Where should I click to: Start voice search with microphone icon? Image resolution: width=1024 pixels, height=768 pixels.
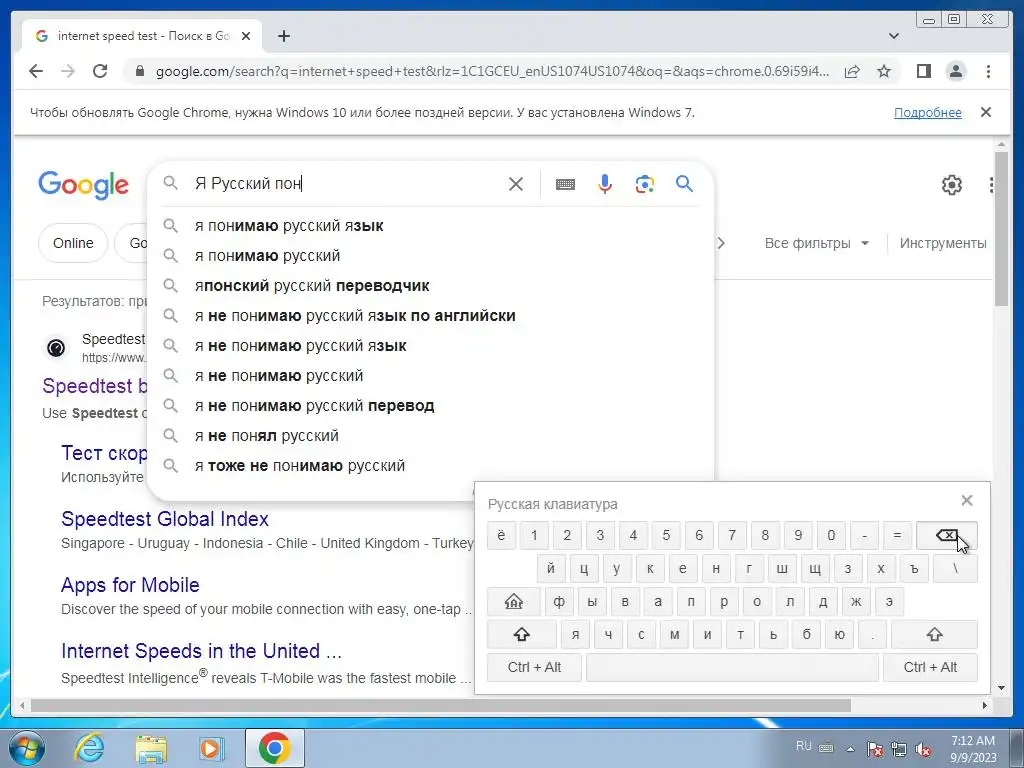(605, 184)
